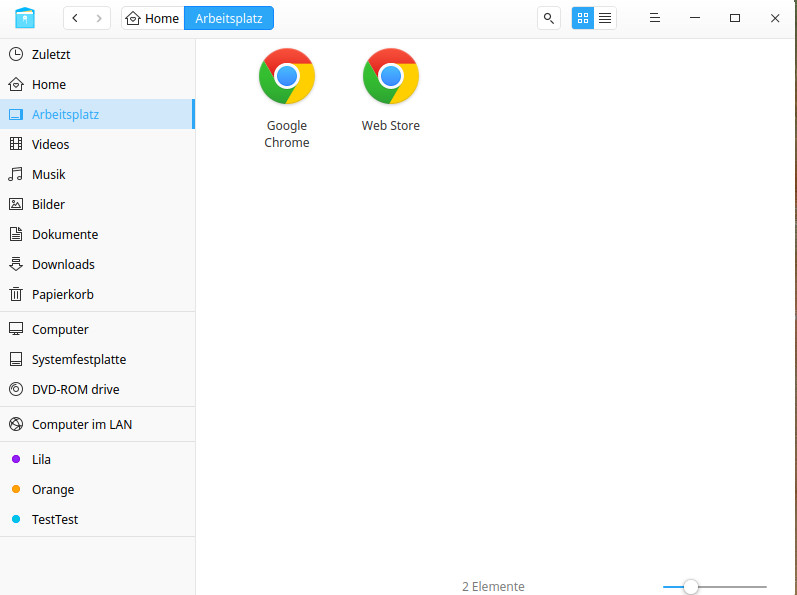
Task: Open Computer im LAN entry
Action: tap(98, 424)
